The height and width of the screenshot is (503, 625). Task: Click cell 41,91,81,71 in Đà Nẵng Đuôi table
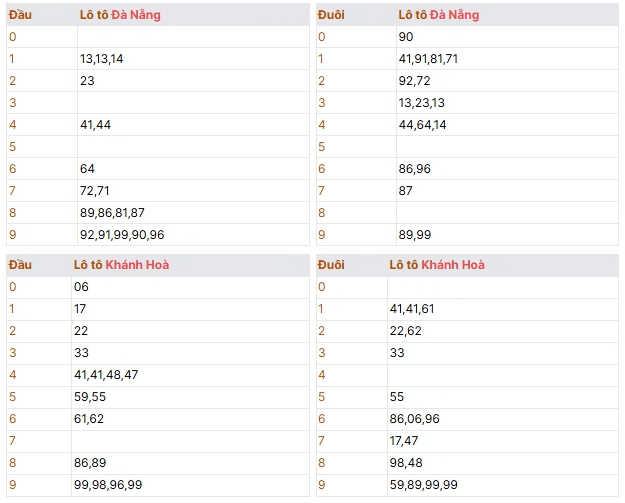coord(507,59)
